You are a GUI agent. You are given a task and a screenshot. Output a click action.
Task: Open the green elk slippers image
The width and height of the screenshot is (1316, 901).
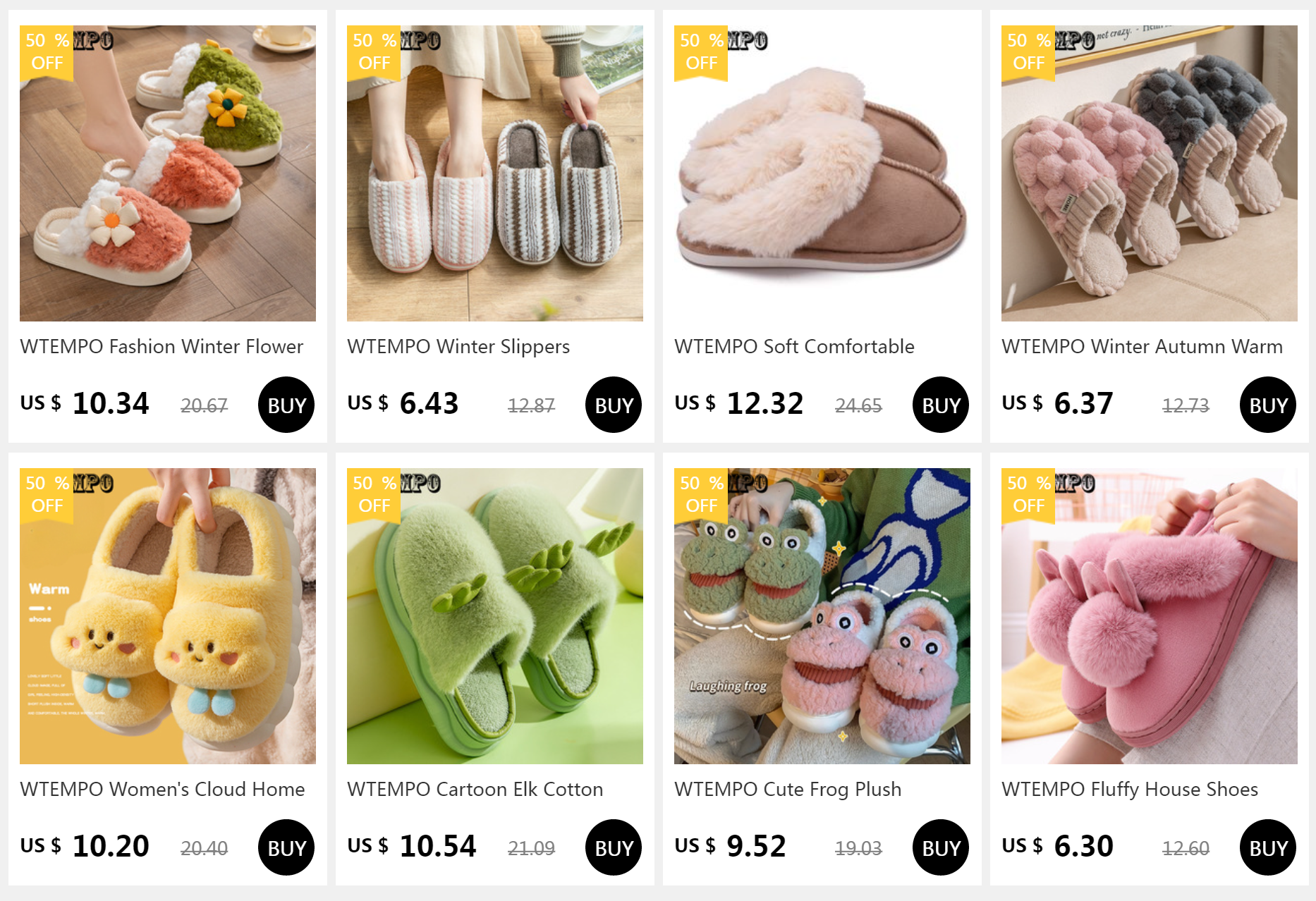pos(495,616)
